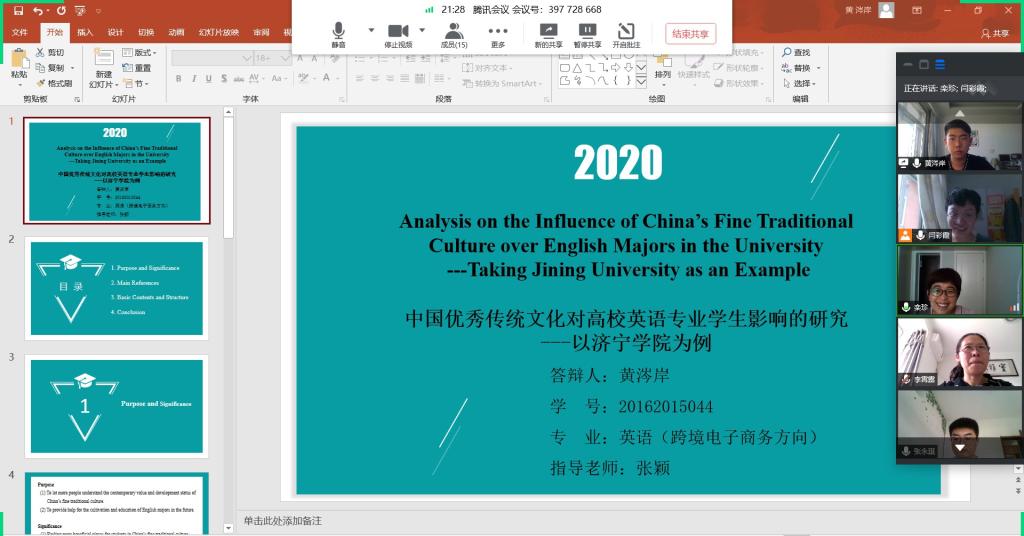This screenshot has width=1024, height=536.
Task: Click the 共享 (Share) button in PowerPoint
Action: (994, 33)
